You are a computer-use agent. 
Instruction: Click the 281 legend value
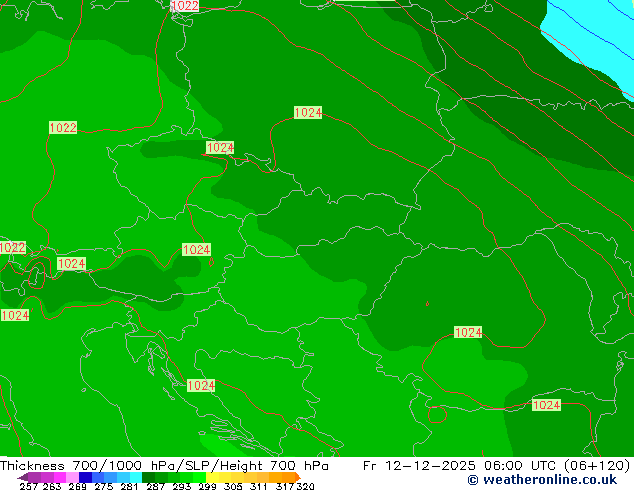(129, 486)
